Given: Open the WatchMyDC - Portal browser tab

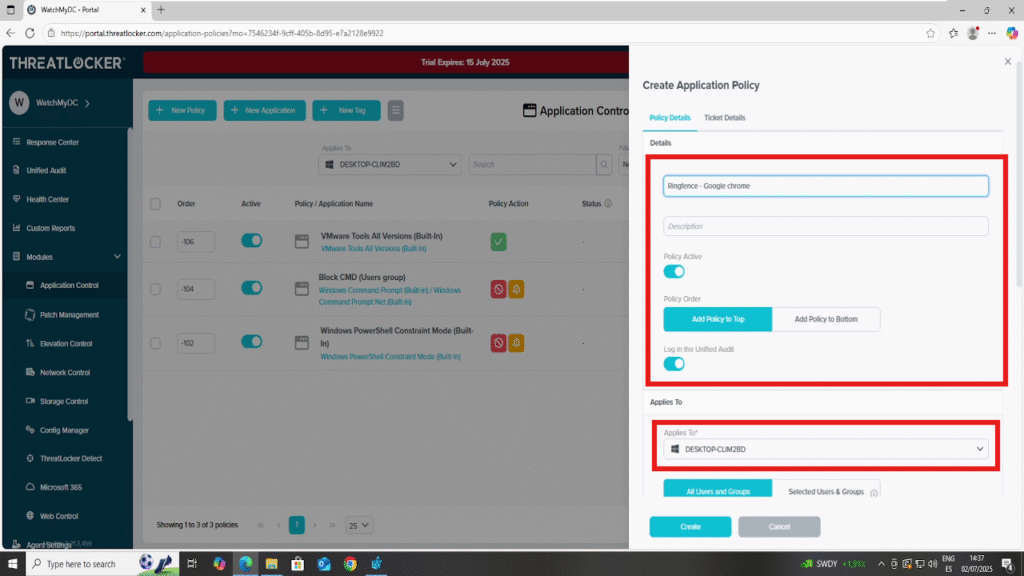Looking at the screenshot, I should [x=86, y=10].
